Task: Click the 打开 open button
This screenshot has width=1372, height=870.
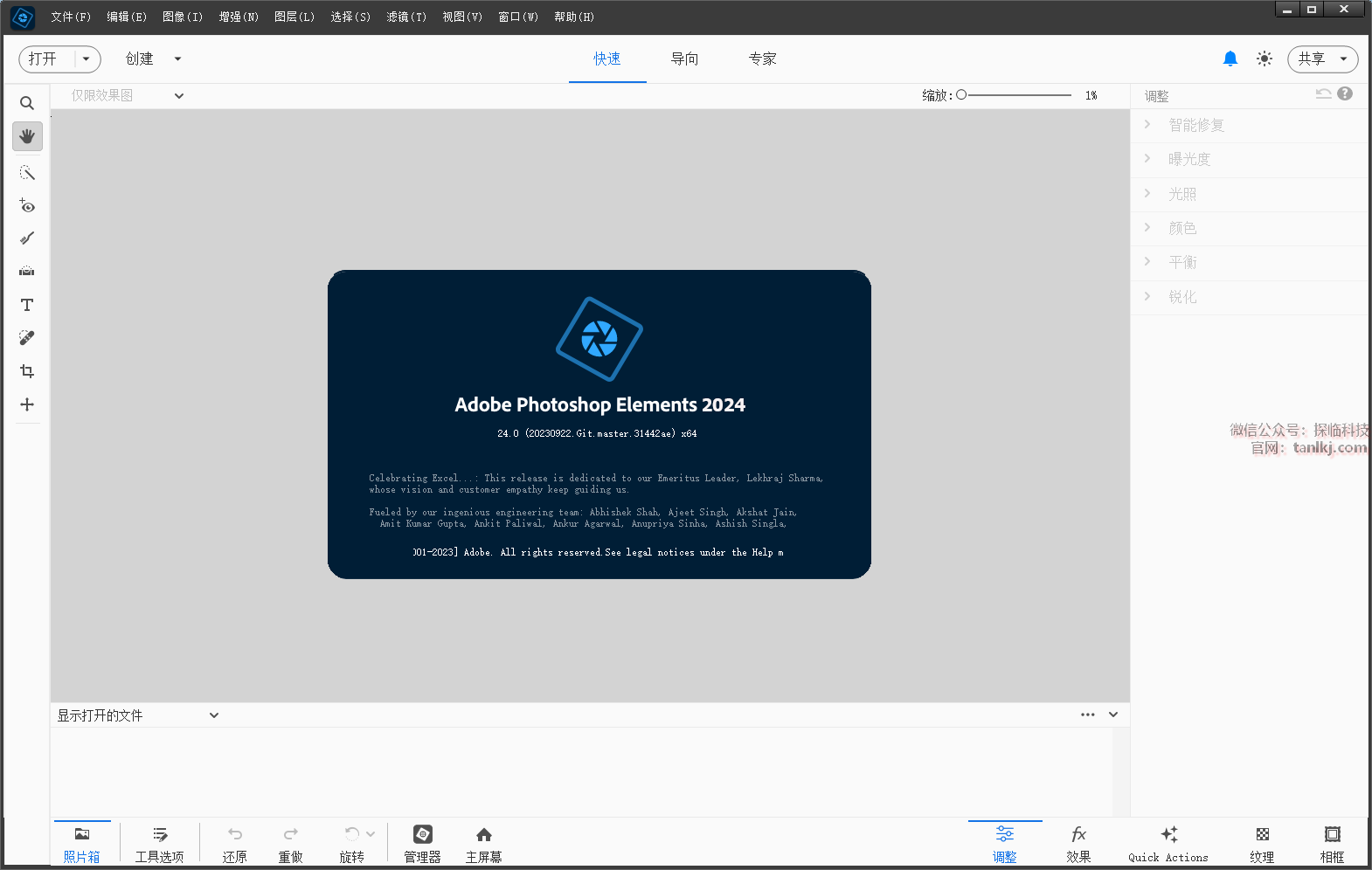Action: click(44, 59)
